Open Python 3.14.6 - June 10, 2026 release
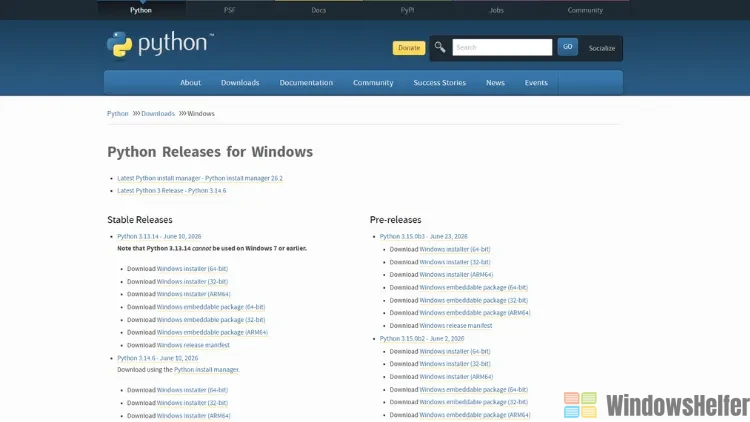Viewport: 750px width, 422px height. (157, 358)
